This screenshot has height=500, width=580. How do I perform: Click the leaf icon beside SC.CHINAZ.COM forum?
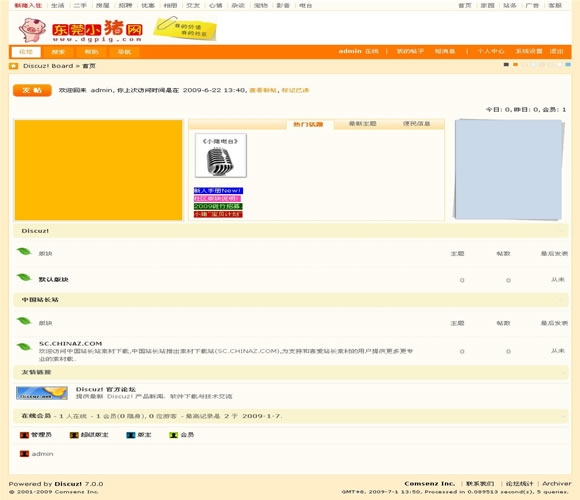[24, 347]
